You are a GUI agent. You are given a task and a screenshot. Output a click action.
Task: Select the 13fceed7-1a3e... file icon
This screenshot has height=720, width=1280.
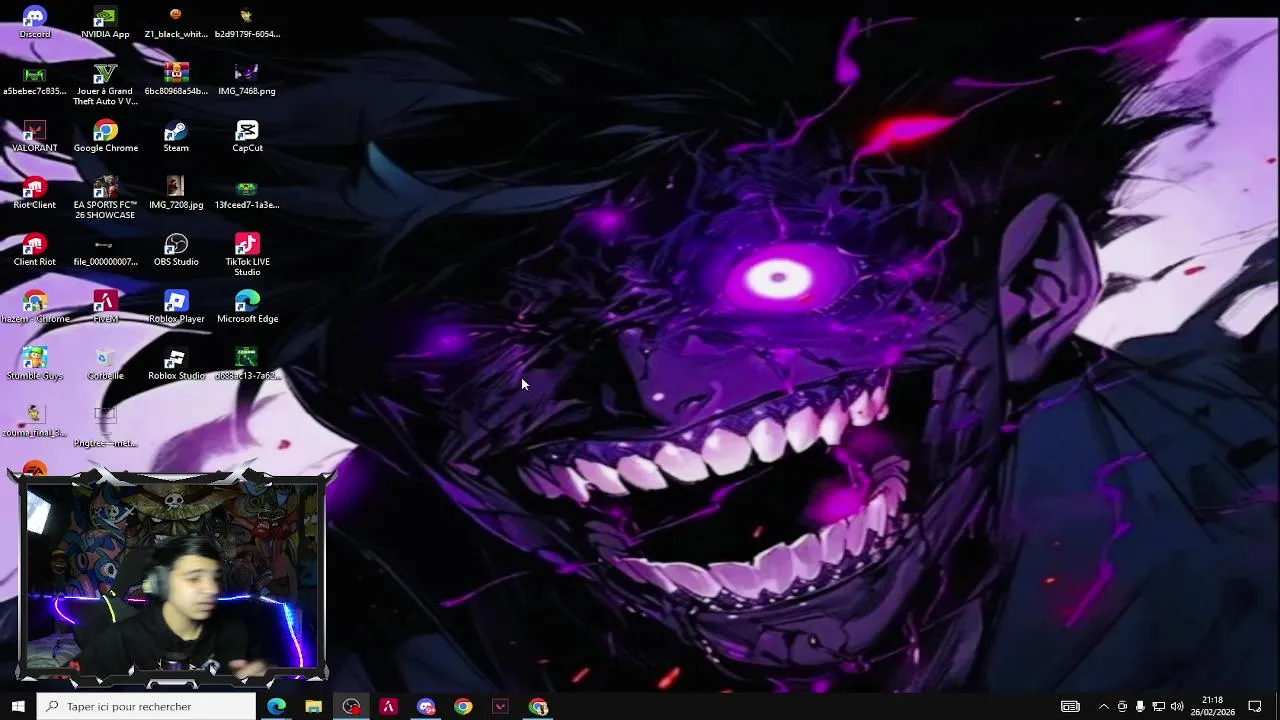click(247, 194)
